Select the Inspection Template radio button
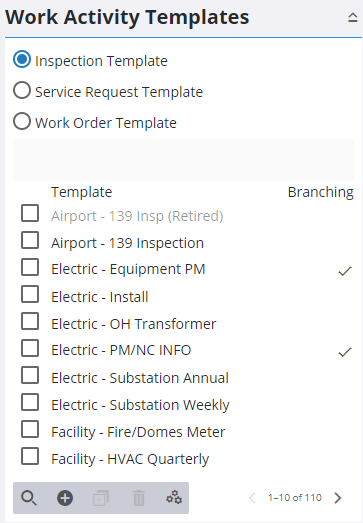This screenshot has height=523, width=363. (x=22, y=60)
